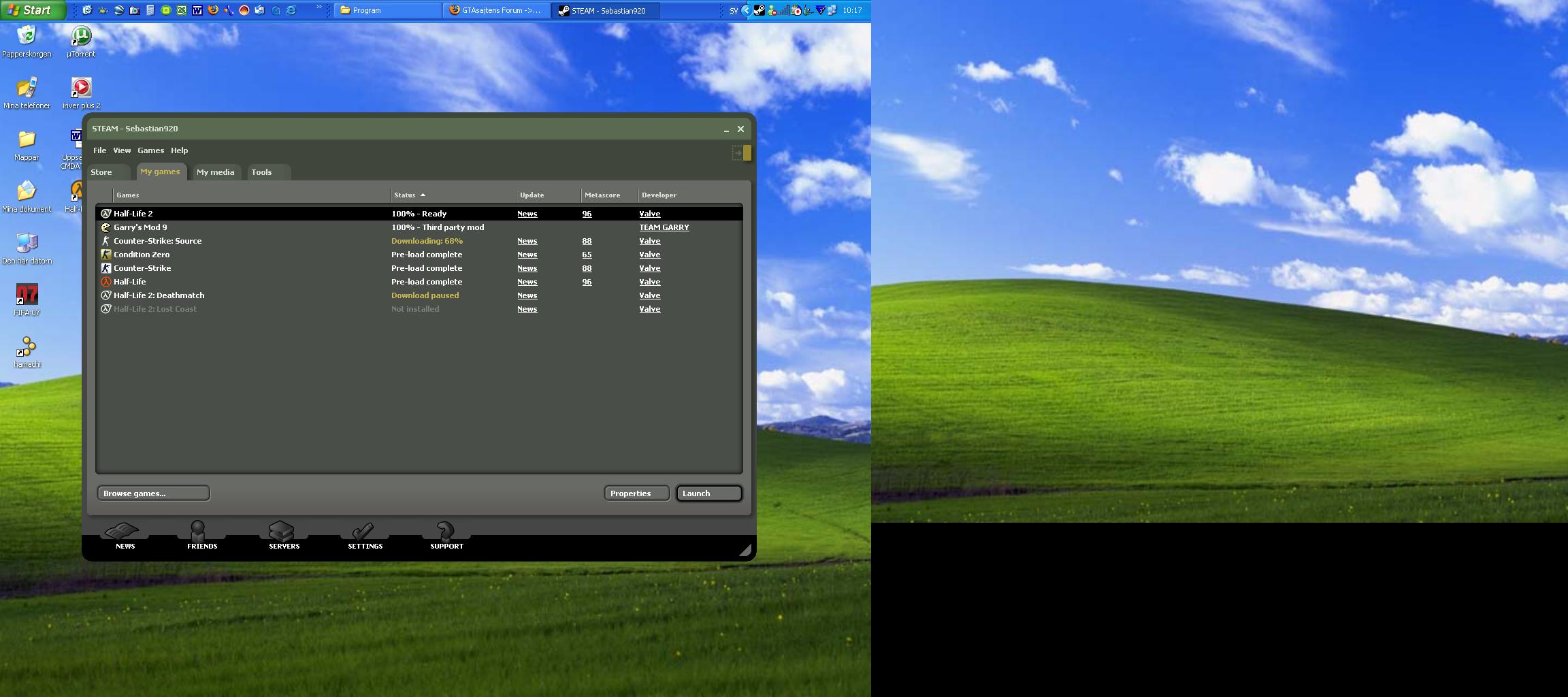Open the Support section in Steam
Image resolution: width=1568 pixels, height=699 pixels.
pos(446,536)
